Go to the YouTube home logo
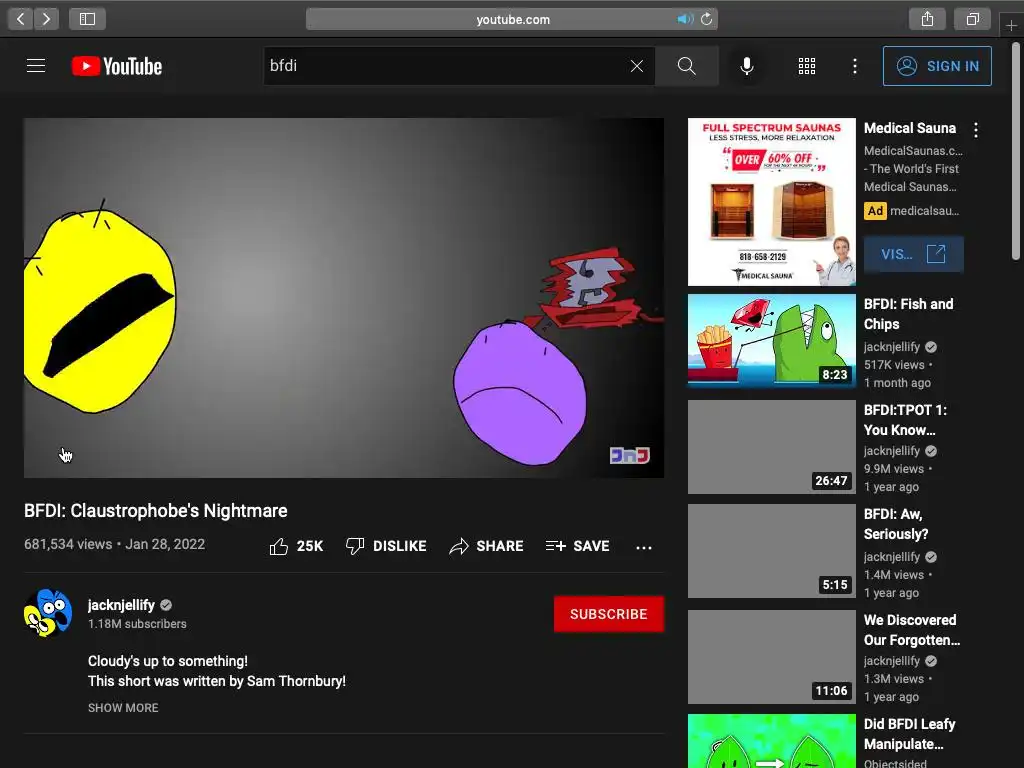 point(117,66)
